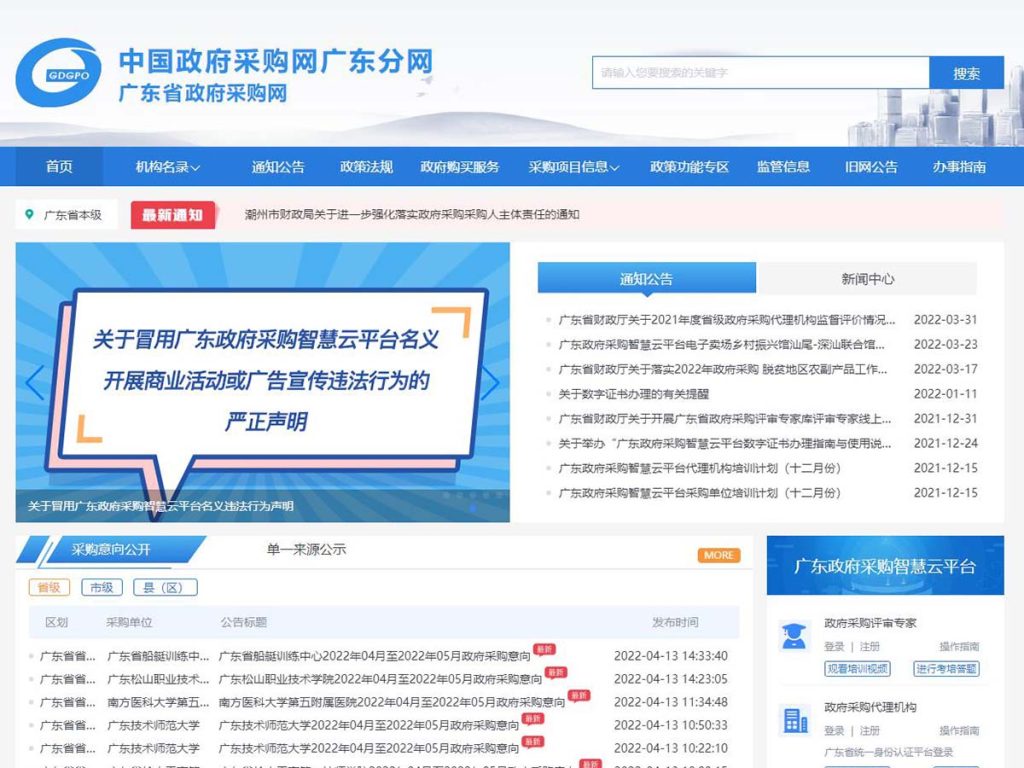Click the 搜索 button
Screen dimensions: 1024x768
(x=967, y=72)
